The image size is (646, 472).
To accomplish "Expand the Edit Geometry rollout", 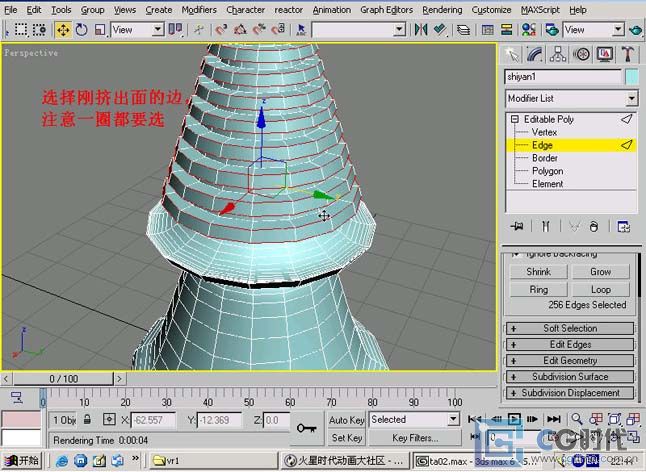I will click(570, 360).
